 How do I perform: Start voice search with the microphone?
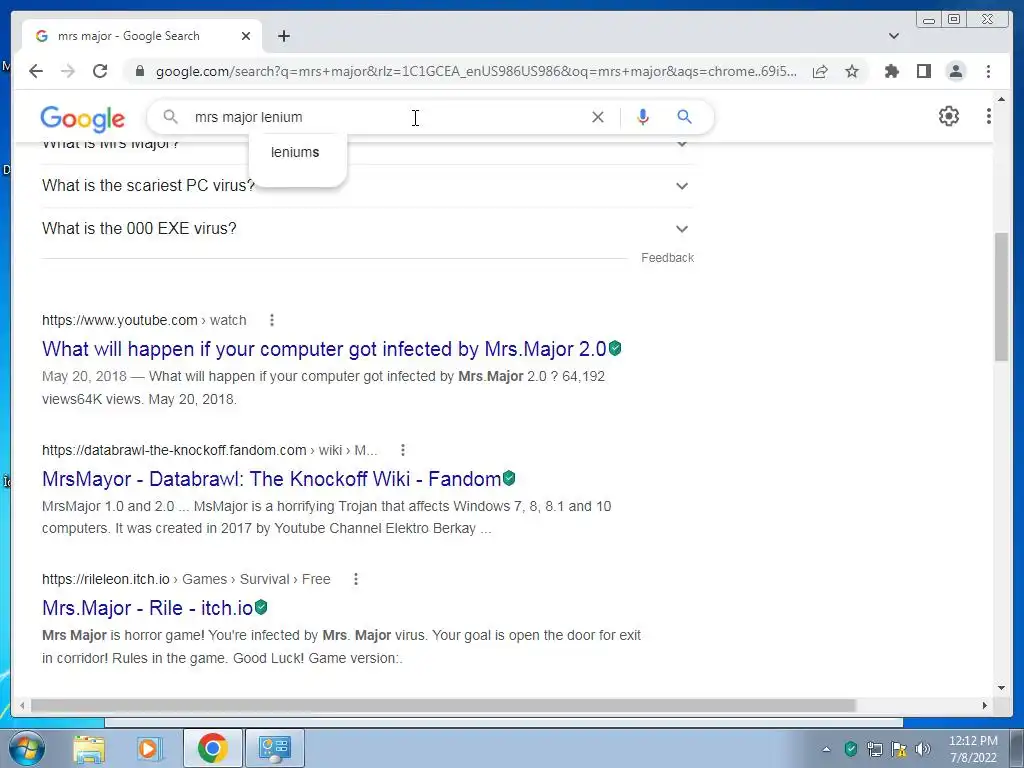coord(643,117)
